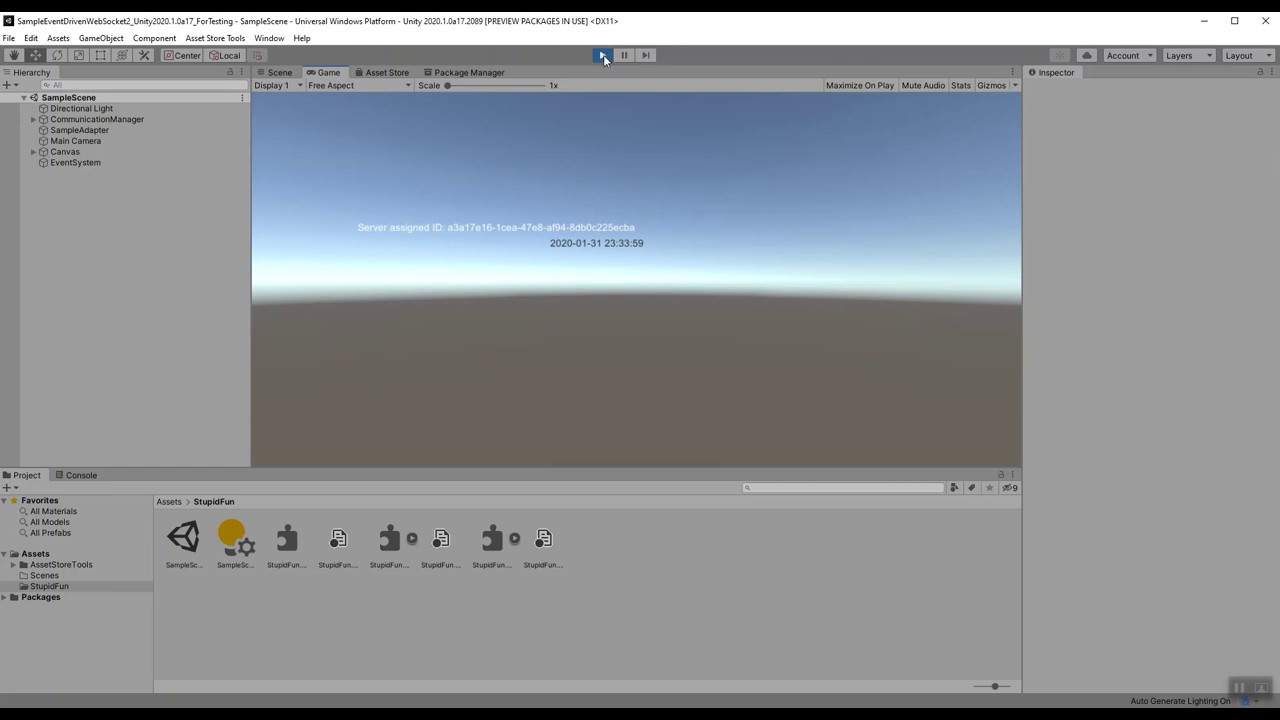Screen dimensions: 1280x720
Task: Toggle Mute Audio in Game view
Action: pos(923,85)
